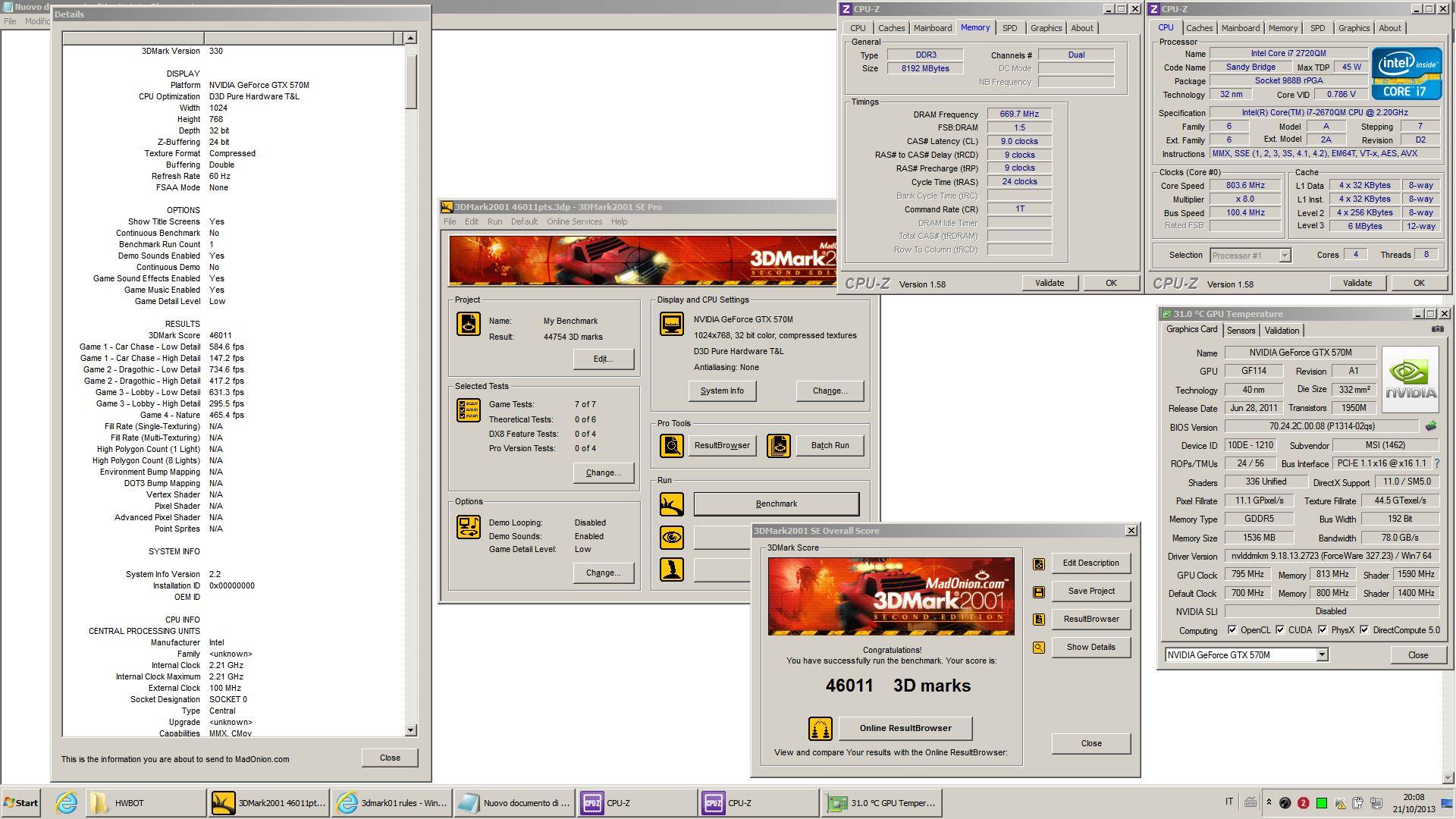Switch to Validation tab in GPU-Z

pyautogui.click(x=1282, y=331)
